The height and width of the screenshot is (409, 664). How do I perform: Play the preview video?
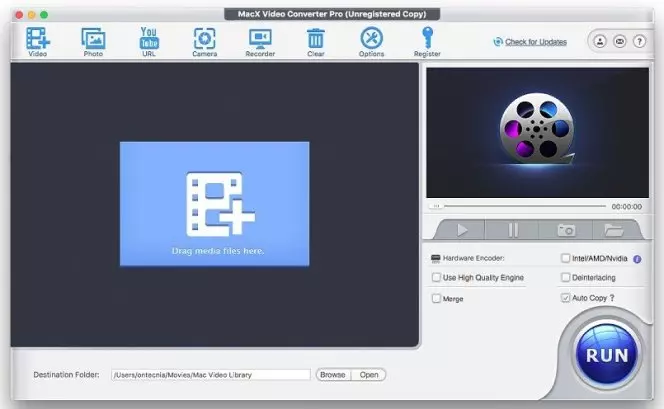462,230
